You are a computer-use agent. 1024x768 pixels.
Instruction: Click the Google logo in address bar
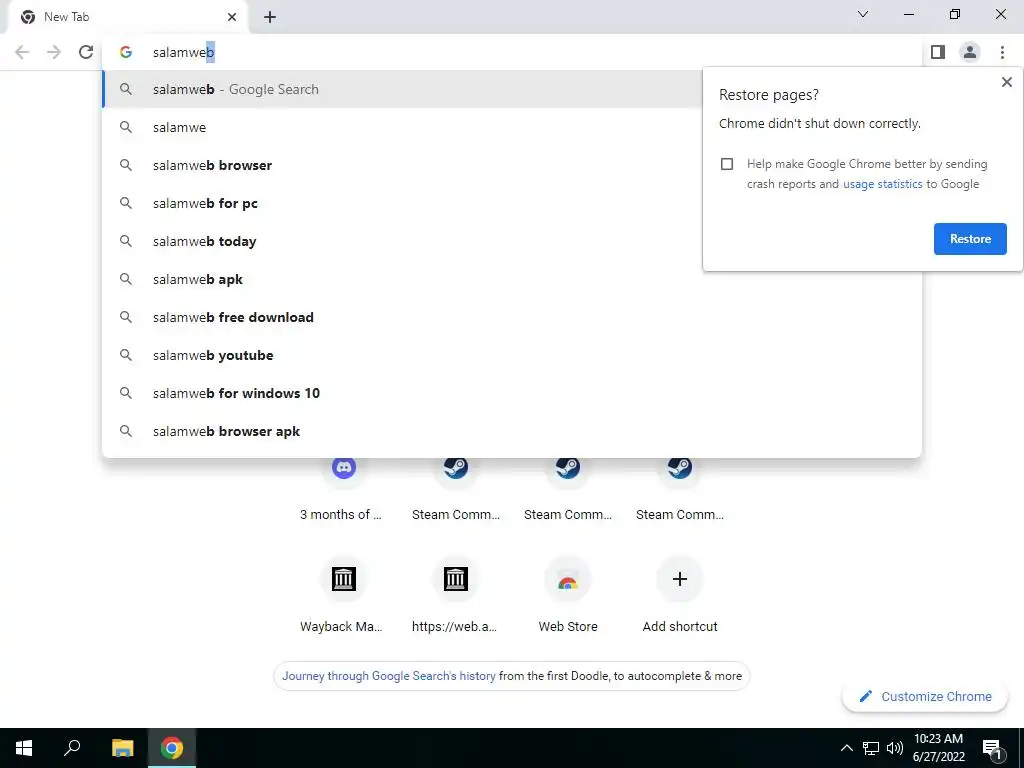[126, 52]
